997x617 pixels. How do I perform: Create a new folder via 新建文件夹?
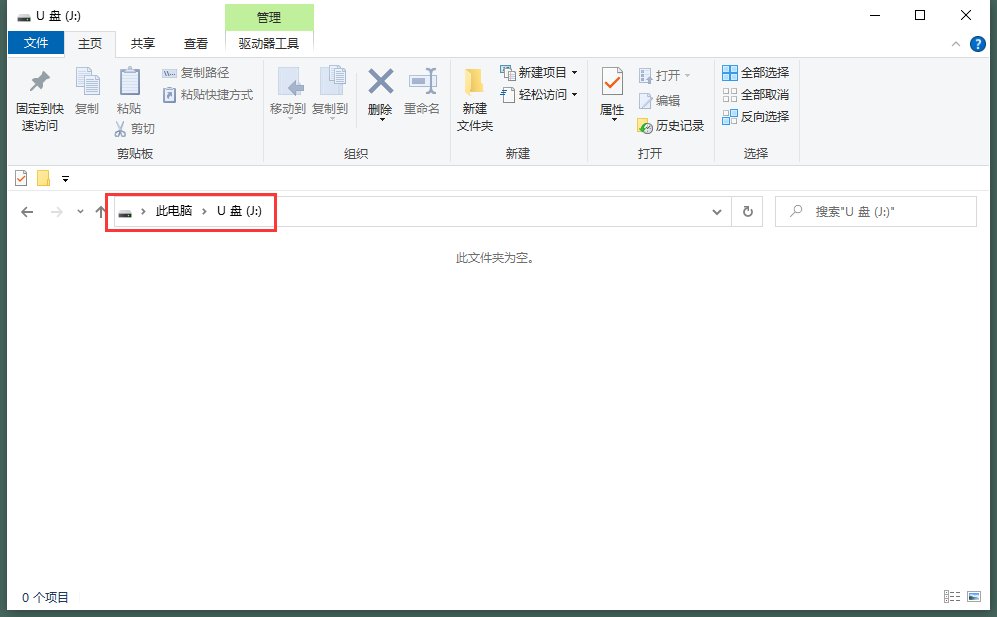click(473, 95)
